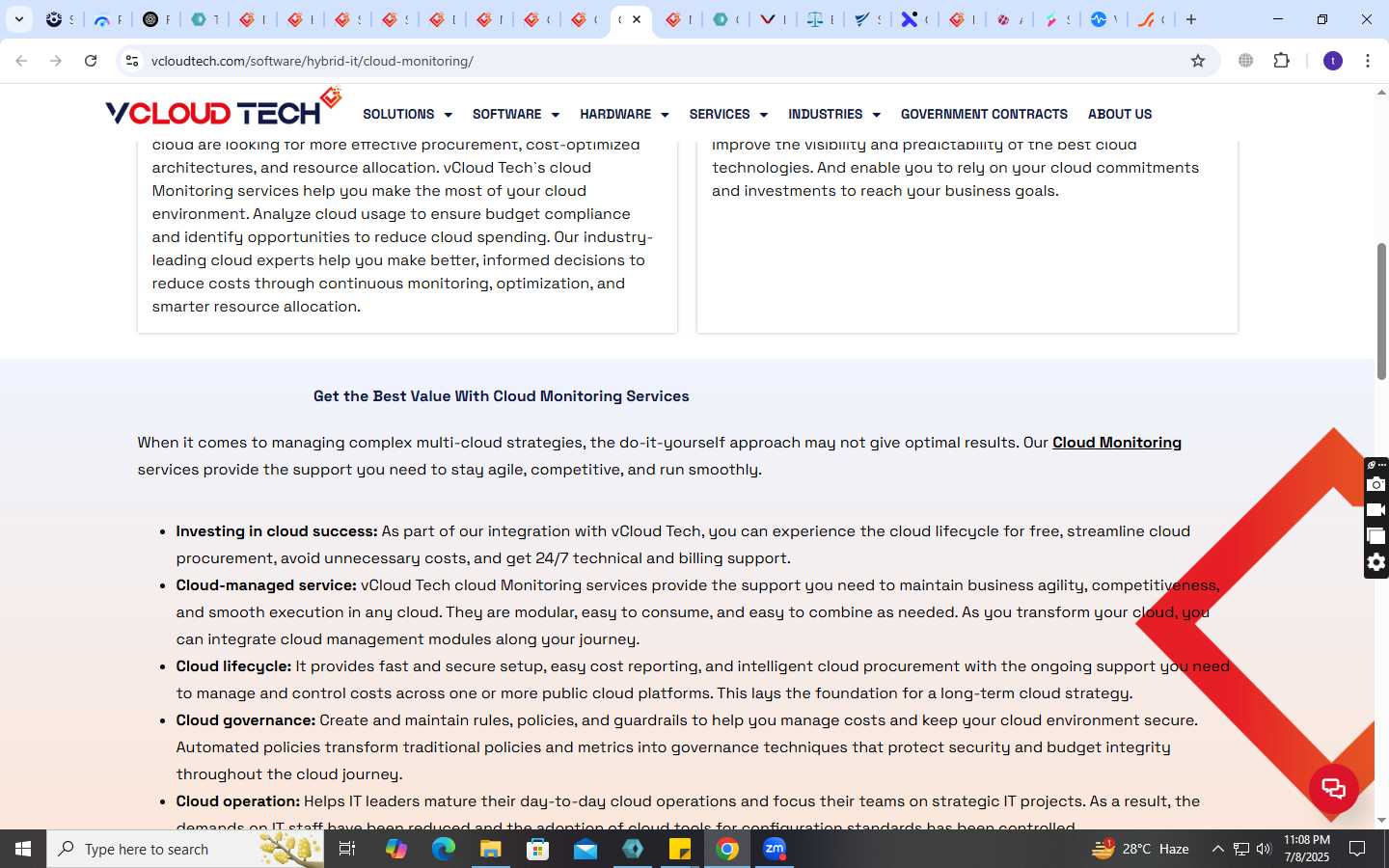Viewport: 1389px width, 868px height.
Task: Open the gallery icon on side widget
Action: (x=1376, y=536)
